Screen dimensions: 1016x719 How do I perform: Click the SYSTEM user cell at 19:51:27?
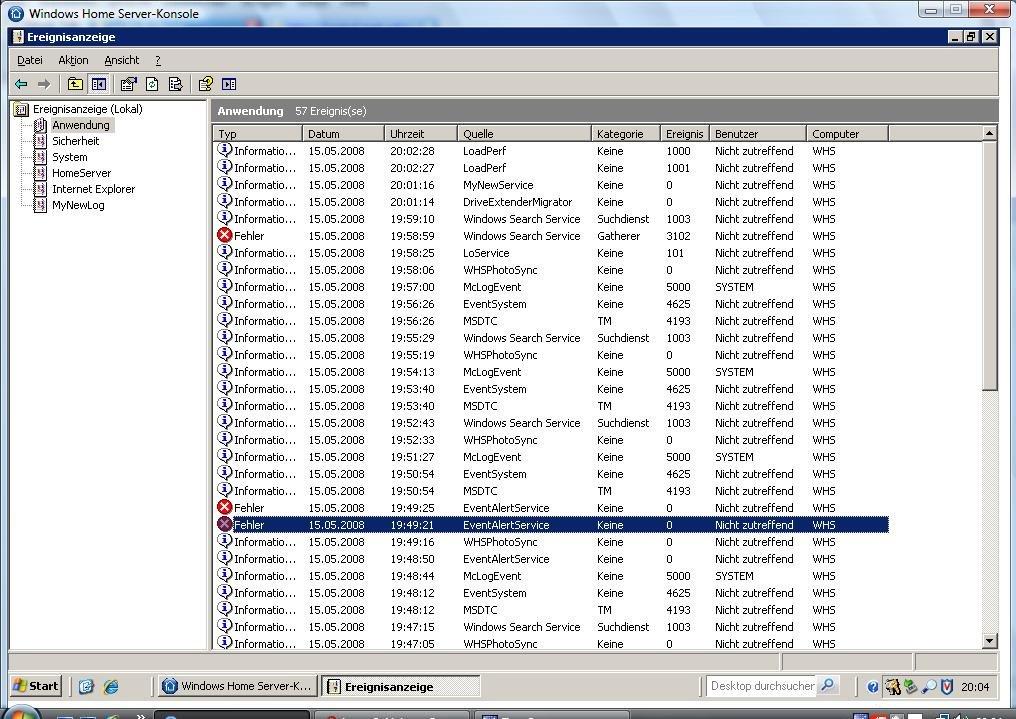[x=734, y=457]
